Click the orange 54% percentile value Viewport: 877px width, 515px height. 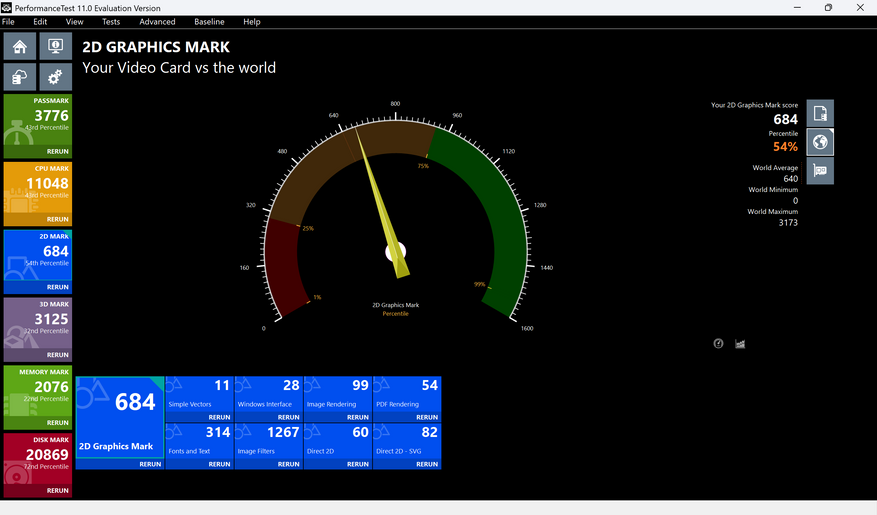coord(785,147)
